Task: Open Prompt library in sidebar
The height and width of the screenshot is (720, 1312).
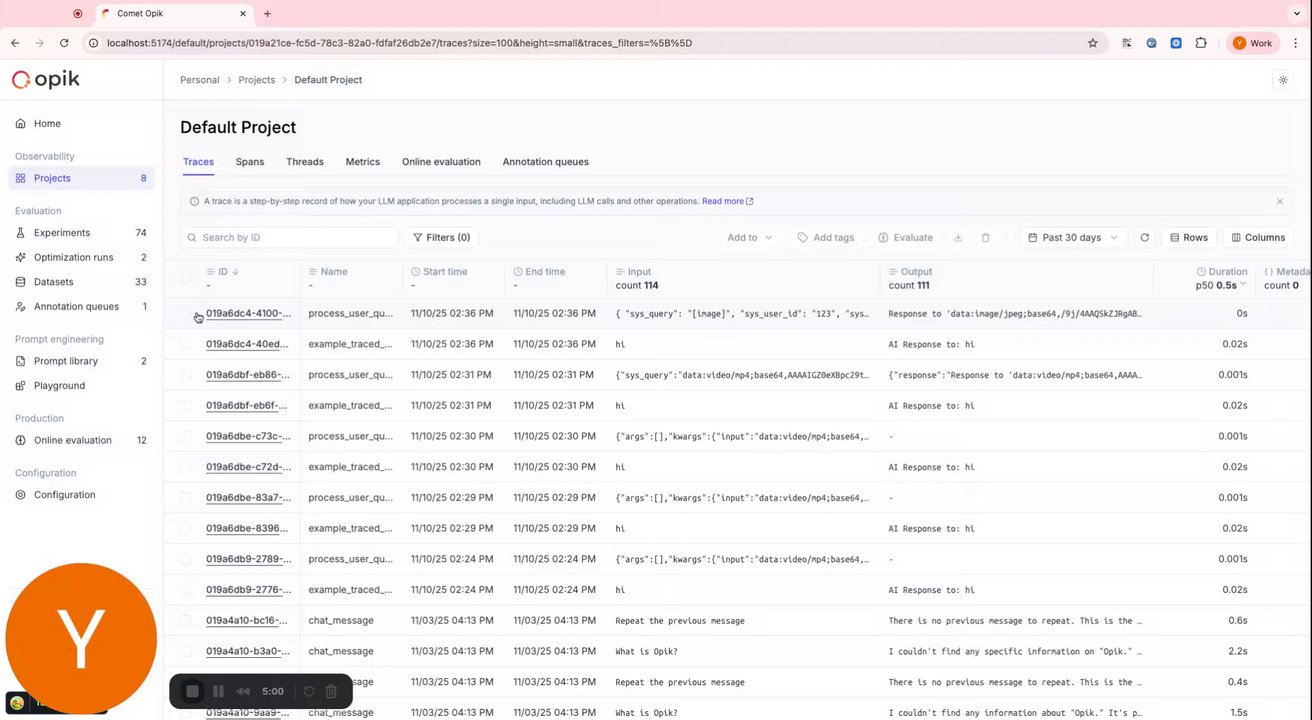Action: [81, 361]
